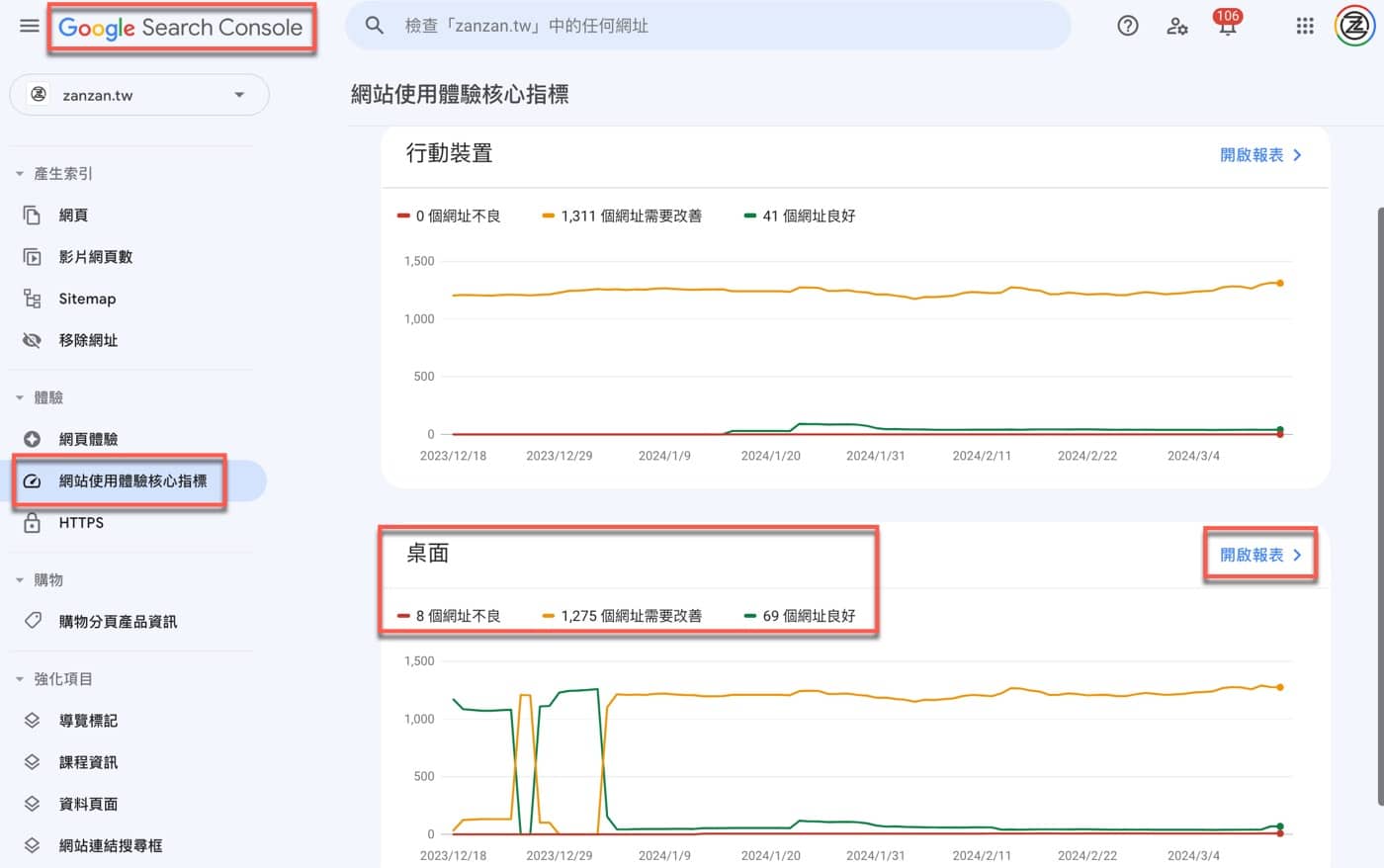The width and height of the screenshot is (1384, 868).
Task: Click the 行動裝置 card heading
Action: (449, 153)
